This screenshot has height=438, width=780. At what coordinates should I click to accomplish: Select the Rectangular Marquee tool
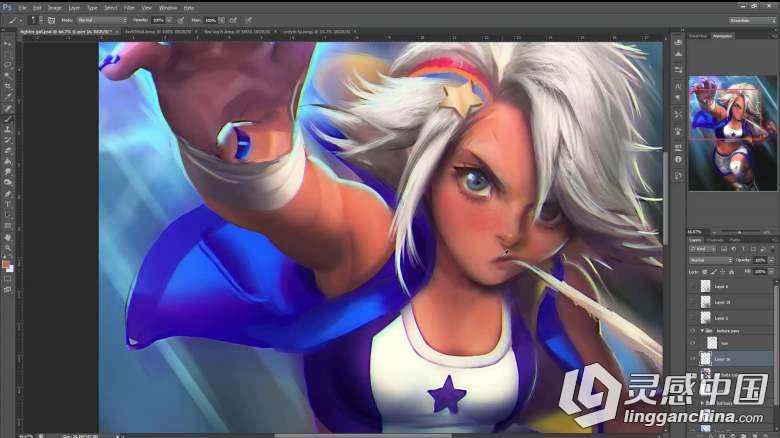coord(7,55)
